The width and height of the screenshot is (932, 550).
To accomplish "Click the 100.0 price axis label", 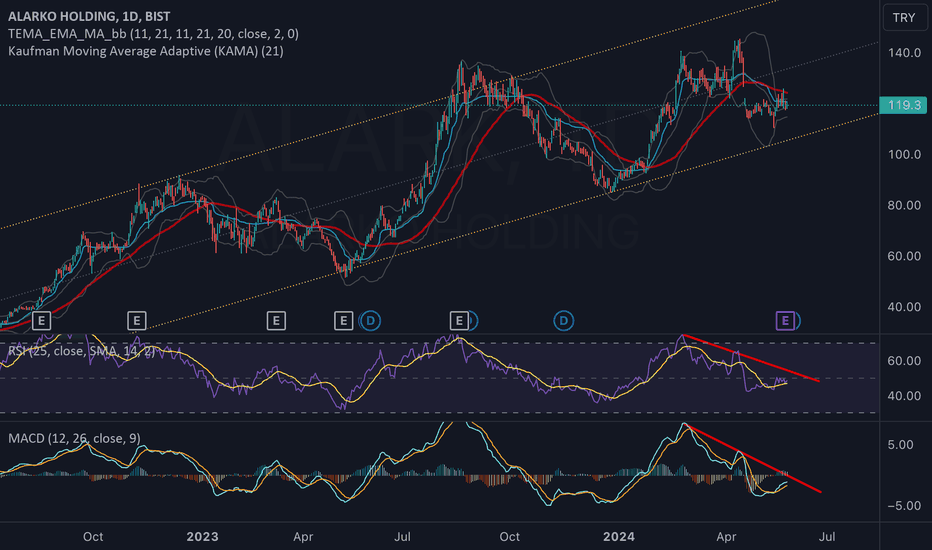I will click(x=905, y=155).
